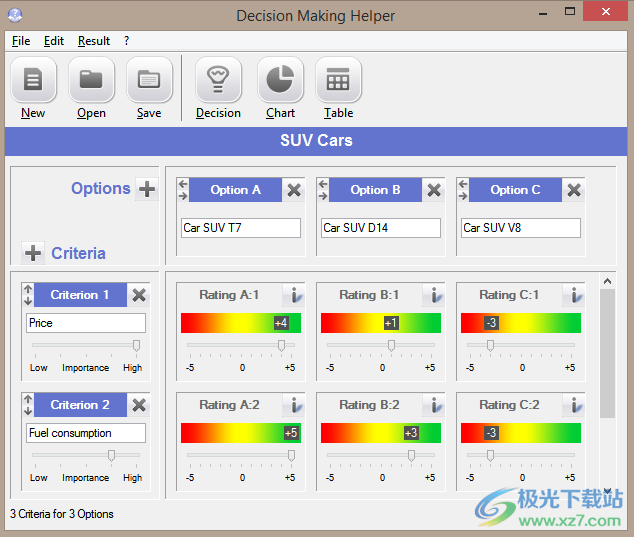Delete Criterion 2 with its X icon
634x537 pixels.
click(x=139, y=405)
